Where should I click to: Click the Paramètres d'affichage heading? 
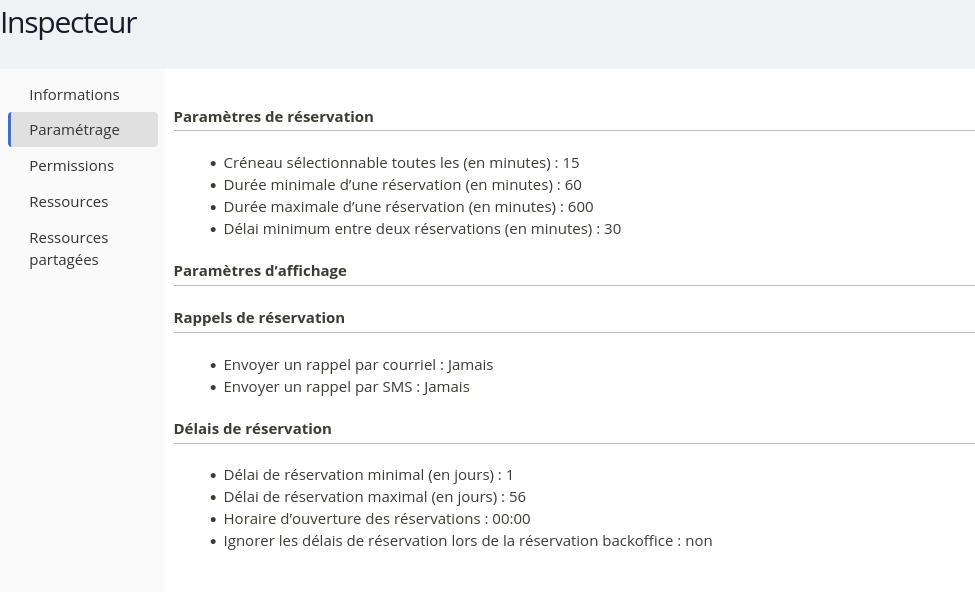click(x=260, y=270)
